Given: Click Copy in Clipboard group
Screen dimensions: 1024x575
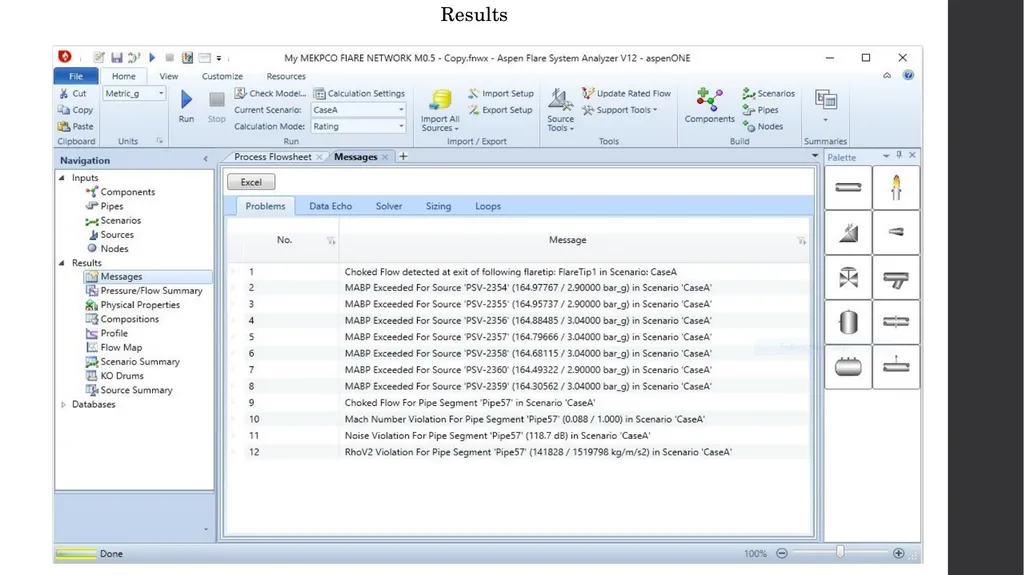Looking at the screenshot, I should 75,110.
